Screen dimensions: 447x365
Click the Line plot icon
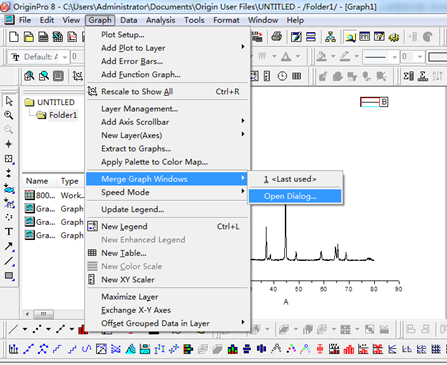[x=13, y=329]
